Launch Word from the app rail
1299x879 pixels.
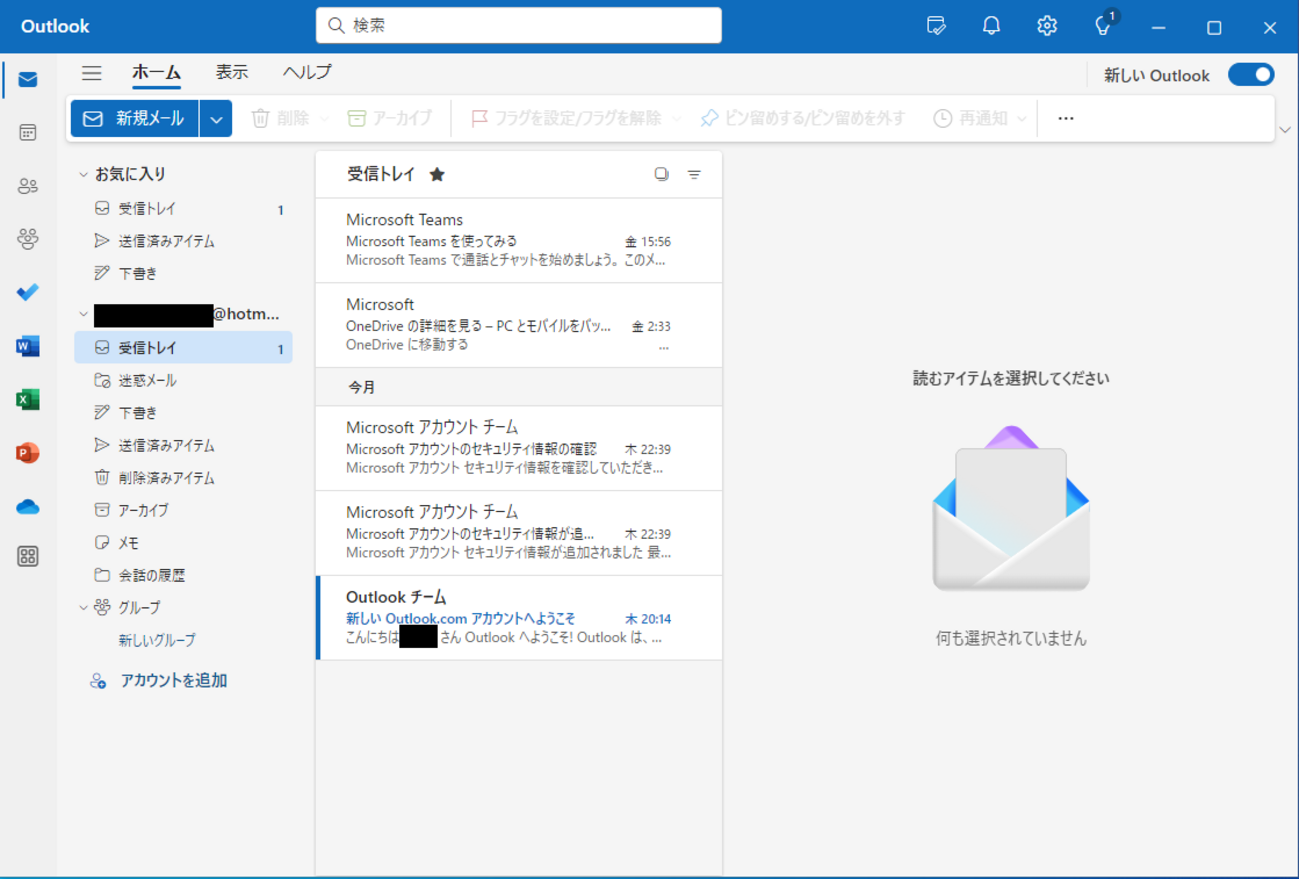28,347
